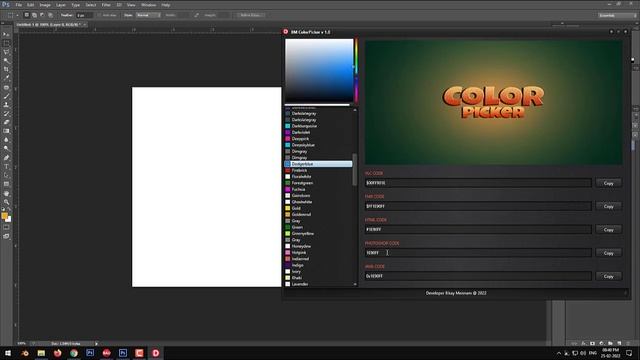This screenshot has width=640, height=360.
Task: Select the Dodge tool
Action: click(6, 149)
